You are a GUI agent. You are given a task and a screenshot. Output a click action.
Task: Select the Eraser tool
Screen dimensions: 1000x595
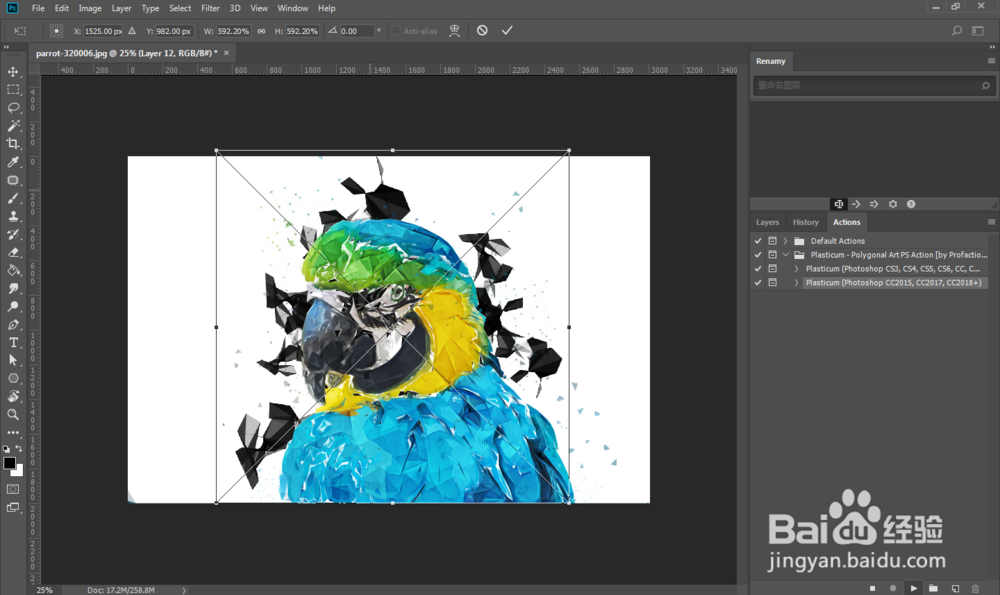(13, 253)
